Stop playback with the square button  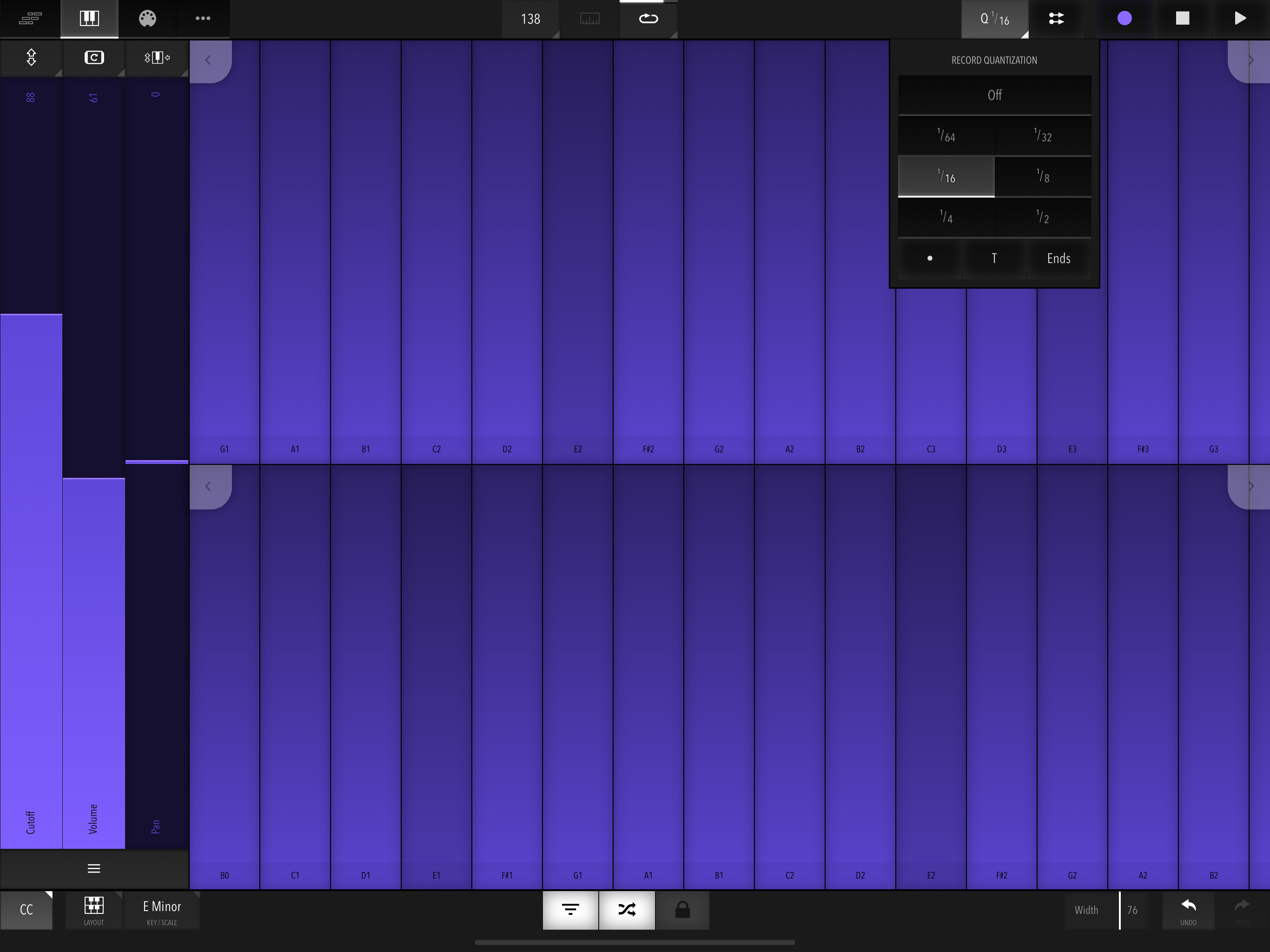pyautogui.click(x=1182, y=19)
